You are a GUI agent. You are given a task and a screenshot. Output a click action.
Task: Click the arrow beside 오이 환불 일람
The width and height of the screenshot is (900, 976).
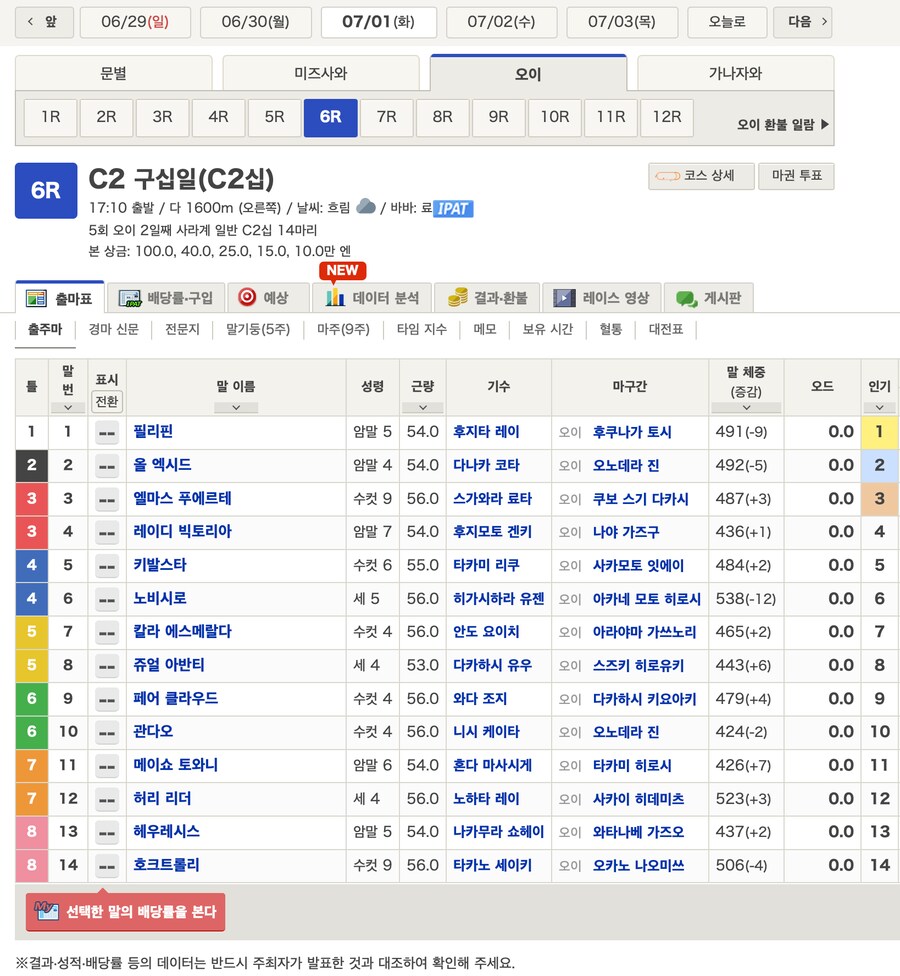[x=825, y=124]
